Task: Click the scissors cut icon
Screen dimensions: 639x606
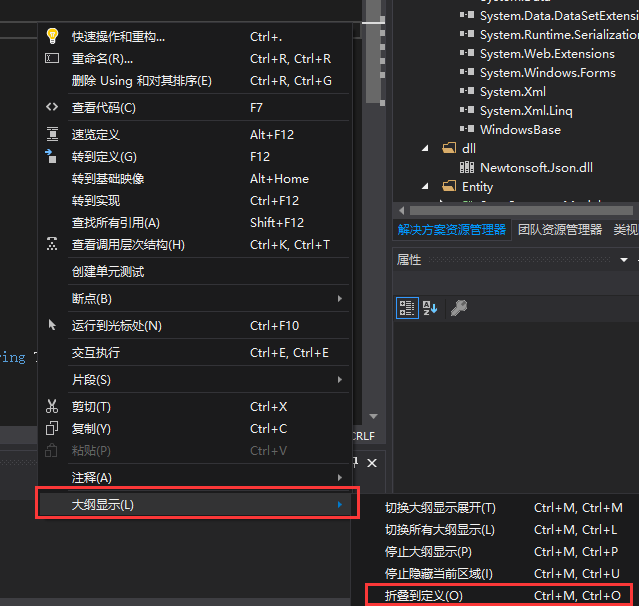Action: (52, 406)
